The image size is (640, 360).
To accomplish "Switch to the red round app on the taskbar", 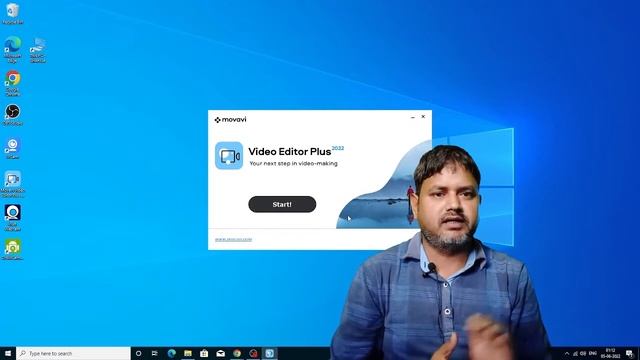I will click(x=253, y=353).
